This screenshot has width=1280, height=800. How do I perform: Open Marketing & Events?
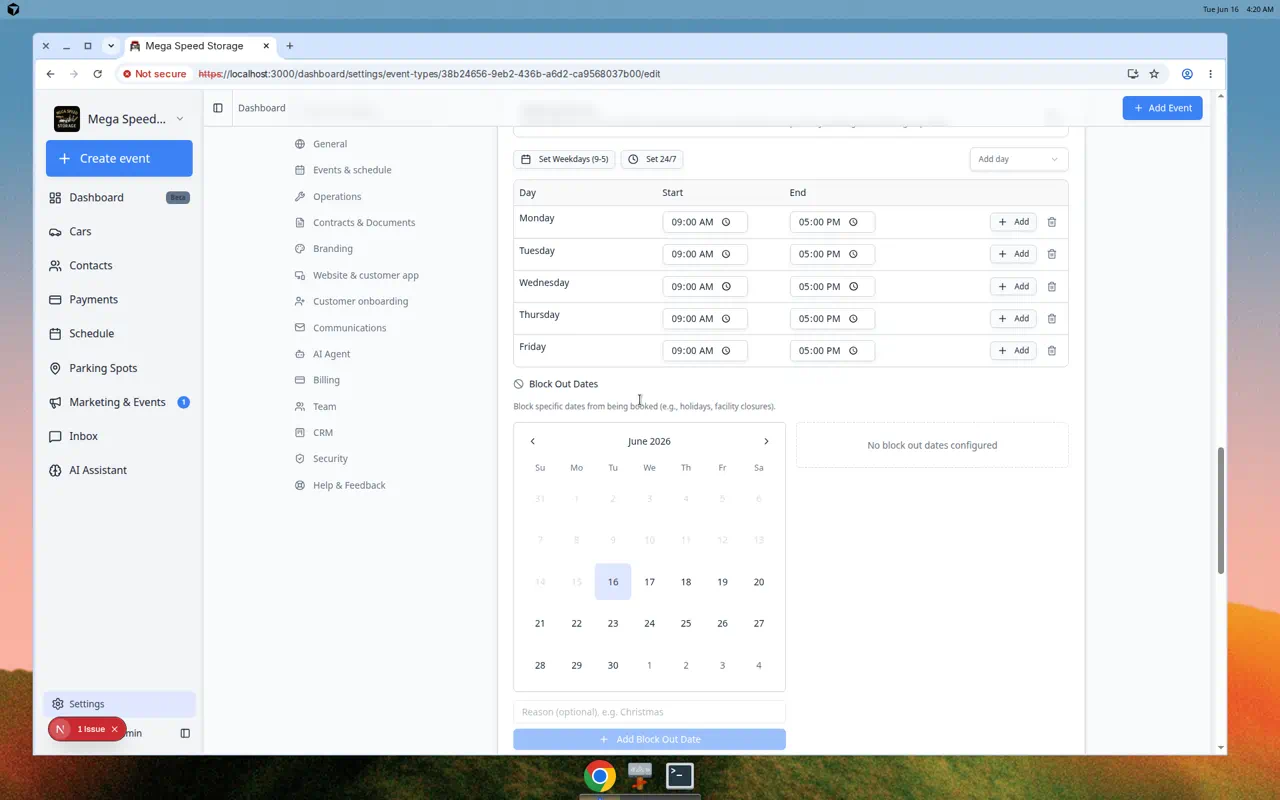click(119, 402)
